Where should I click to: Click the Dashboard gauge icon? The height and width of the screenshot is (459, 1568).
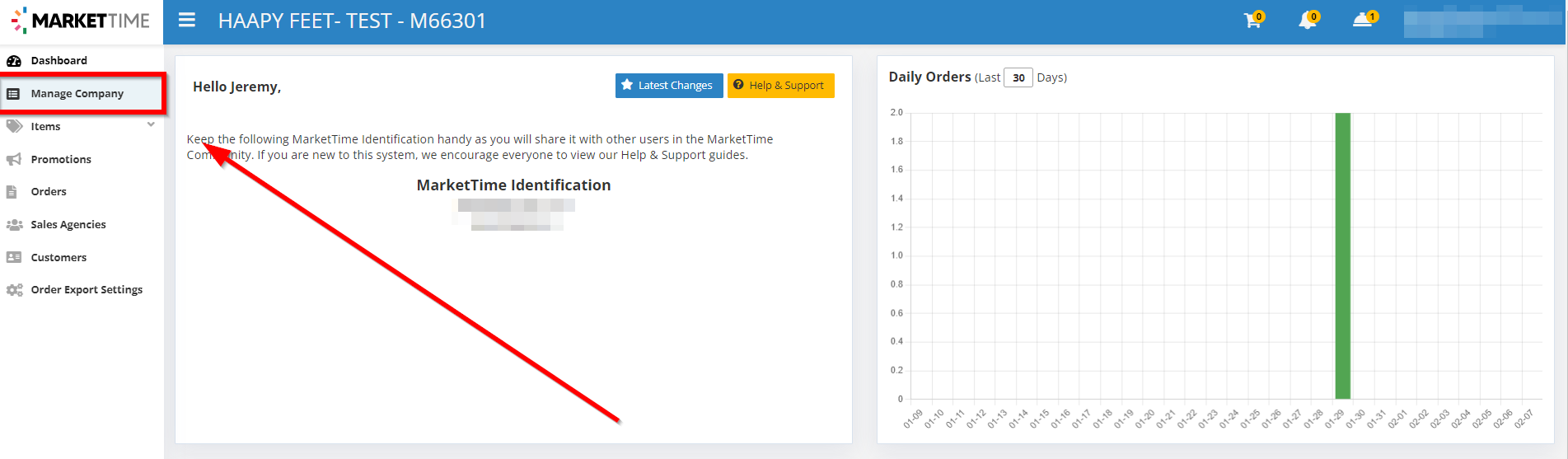coord(14,61)
